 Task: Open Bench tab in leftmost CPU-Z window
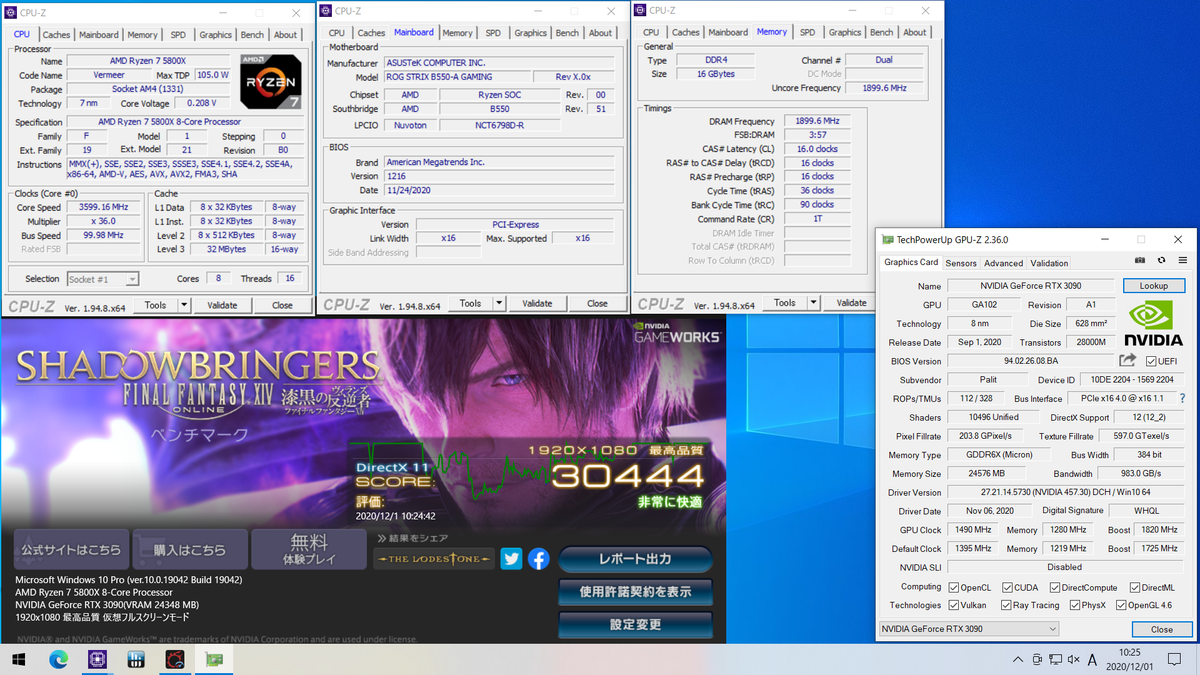coord(252,35)
